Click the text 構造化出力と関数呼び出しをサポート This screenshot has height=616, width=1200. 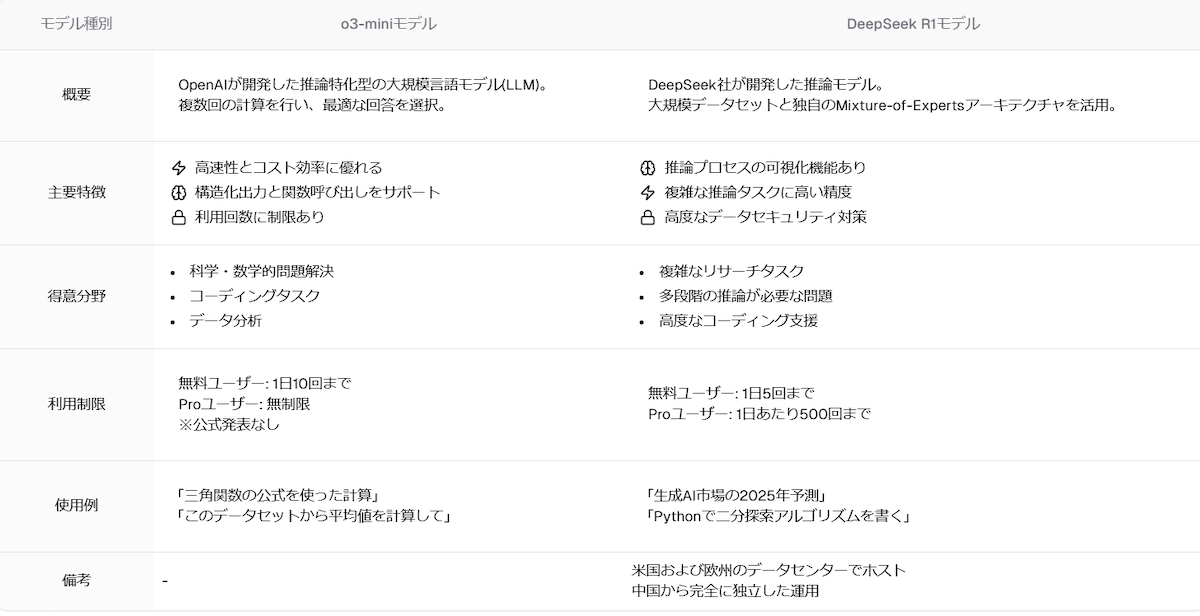pos(318,192)
